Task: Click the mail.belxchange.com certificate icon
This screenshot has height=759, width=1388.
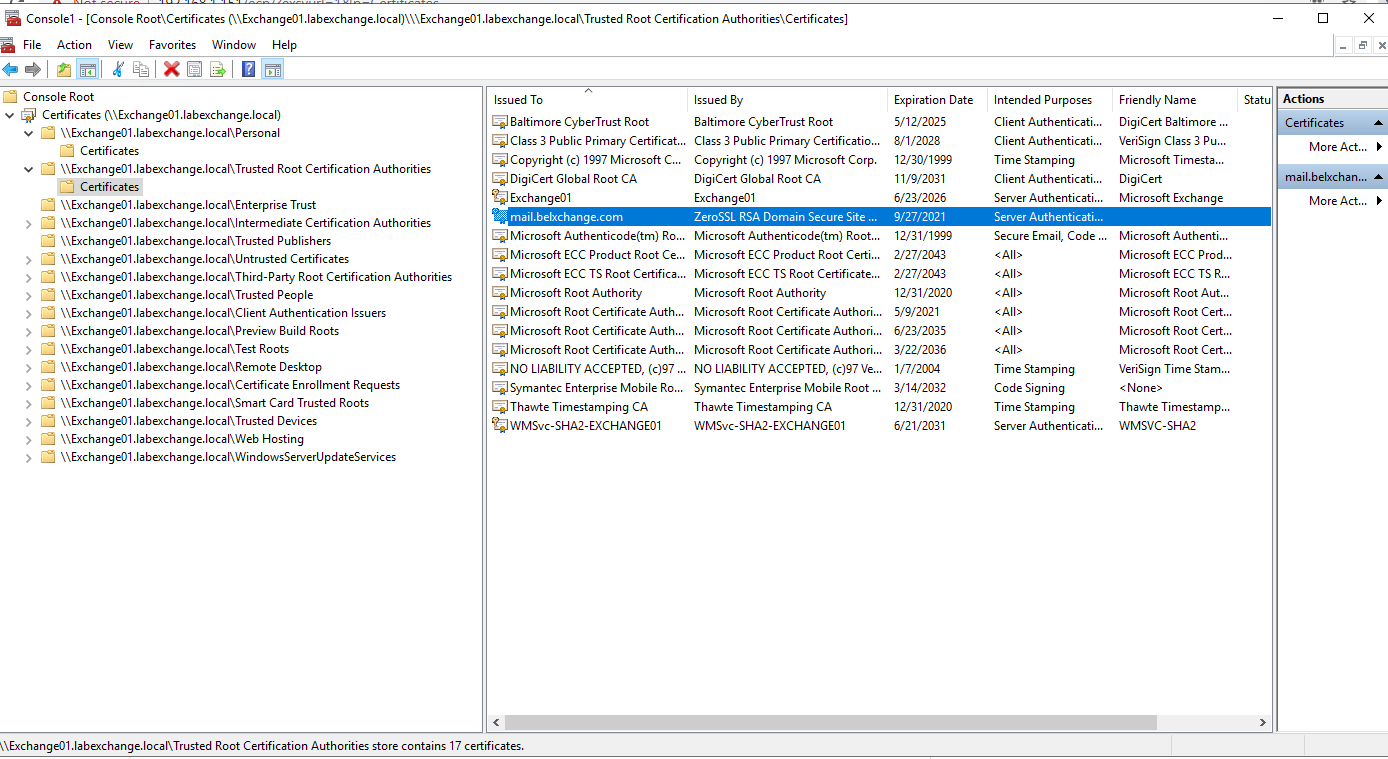Action: [500, 216]
